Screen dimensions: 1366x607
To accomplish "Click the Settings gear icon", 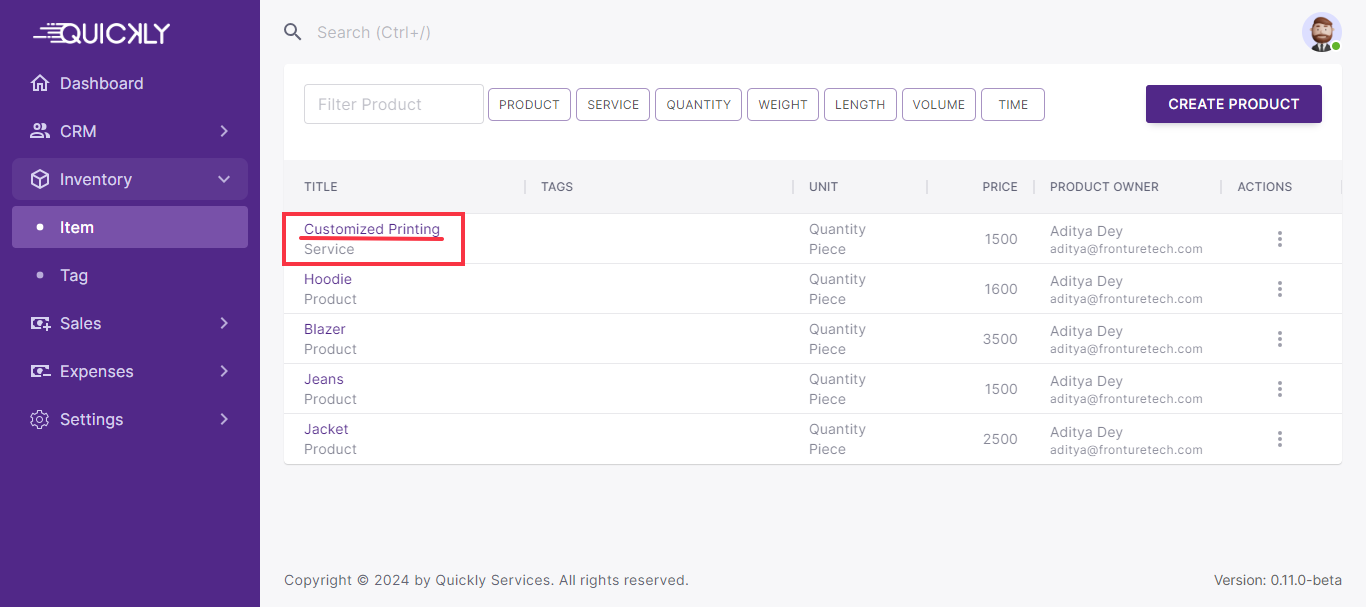I will click(x=40, y=419).
